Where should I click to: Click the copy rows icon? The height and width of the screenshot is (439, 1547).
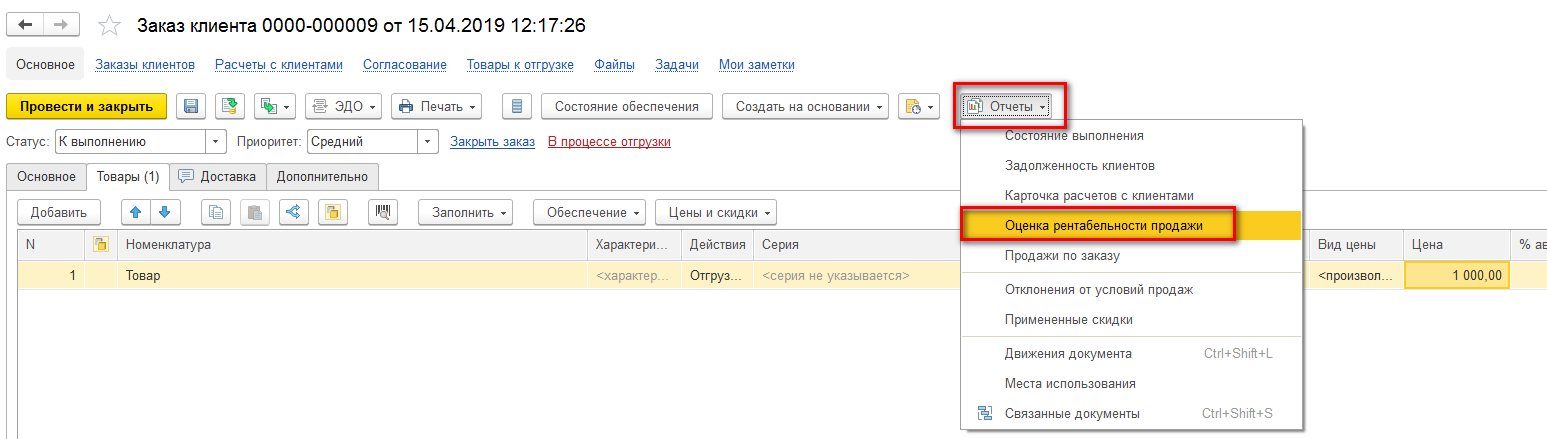[x=216, y=212]
